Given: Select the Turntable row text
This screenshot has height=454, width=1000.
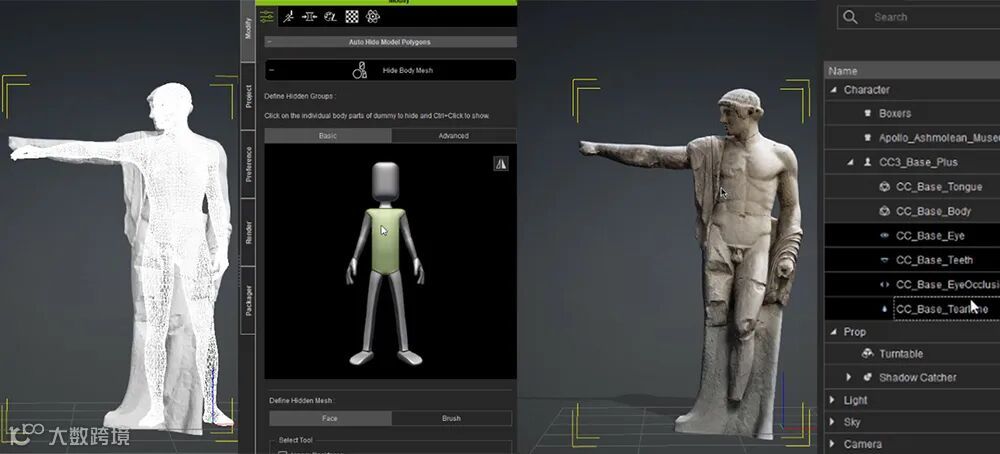Looking at the screenshot, I should point(901,354).
